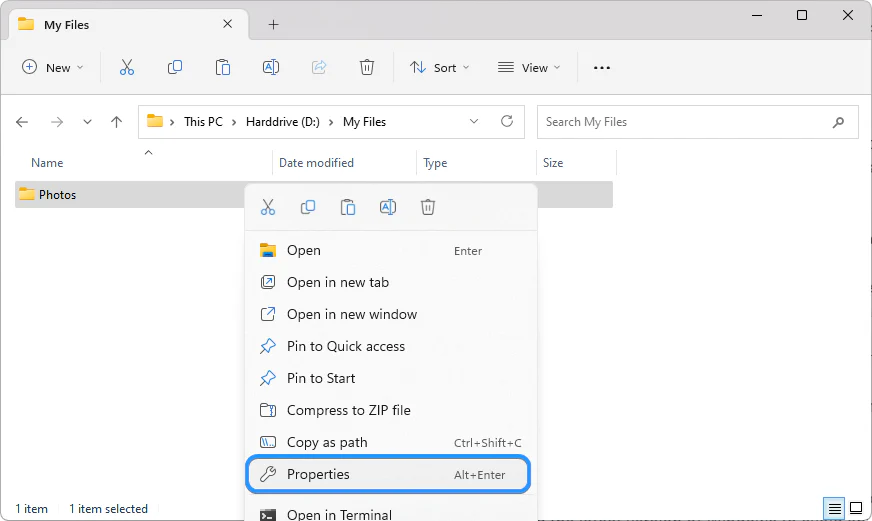
Task: Click This PC in the address breadcrumb
Action: 203,122
